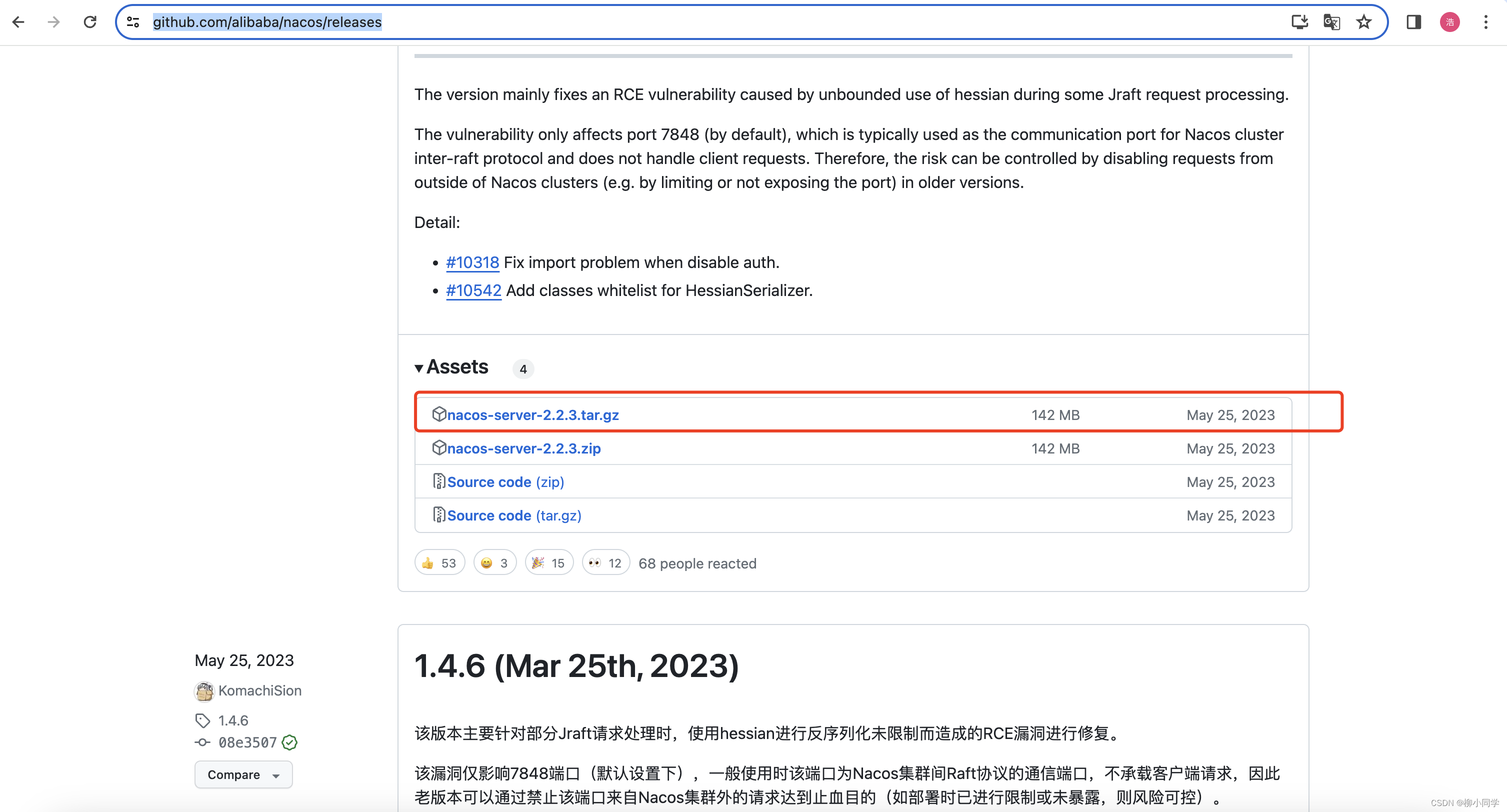The height and width of the screenshot is (812, 1507).
Task: Reload the page with the refresh icon
Action: (x=89, y=22)
